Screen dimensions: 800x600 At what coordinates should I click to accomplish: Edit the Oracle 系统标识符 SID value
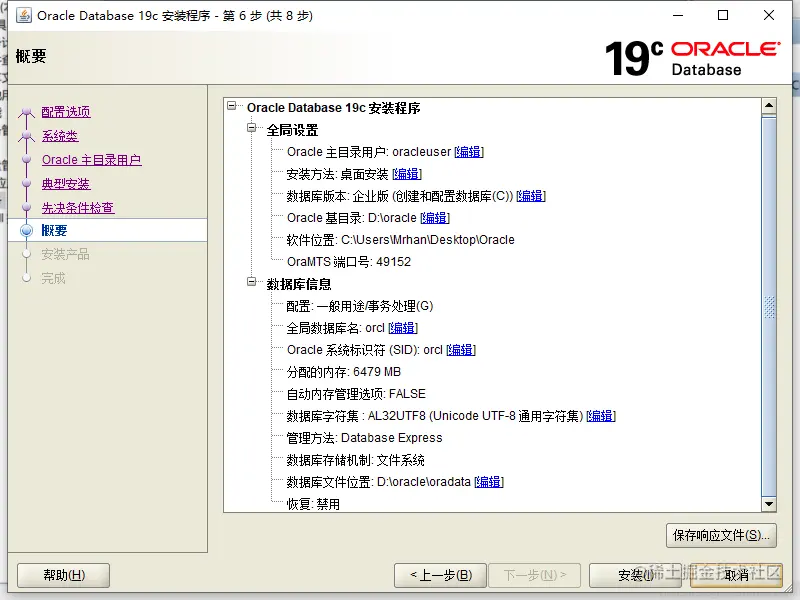click(461, 350)
